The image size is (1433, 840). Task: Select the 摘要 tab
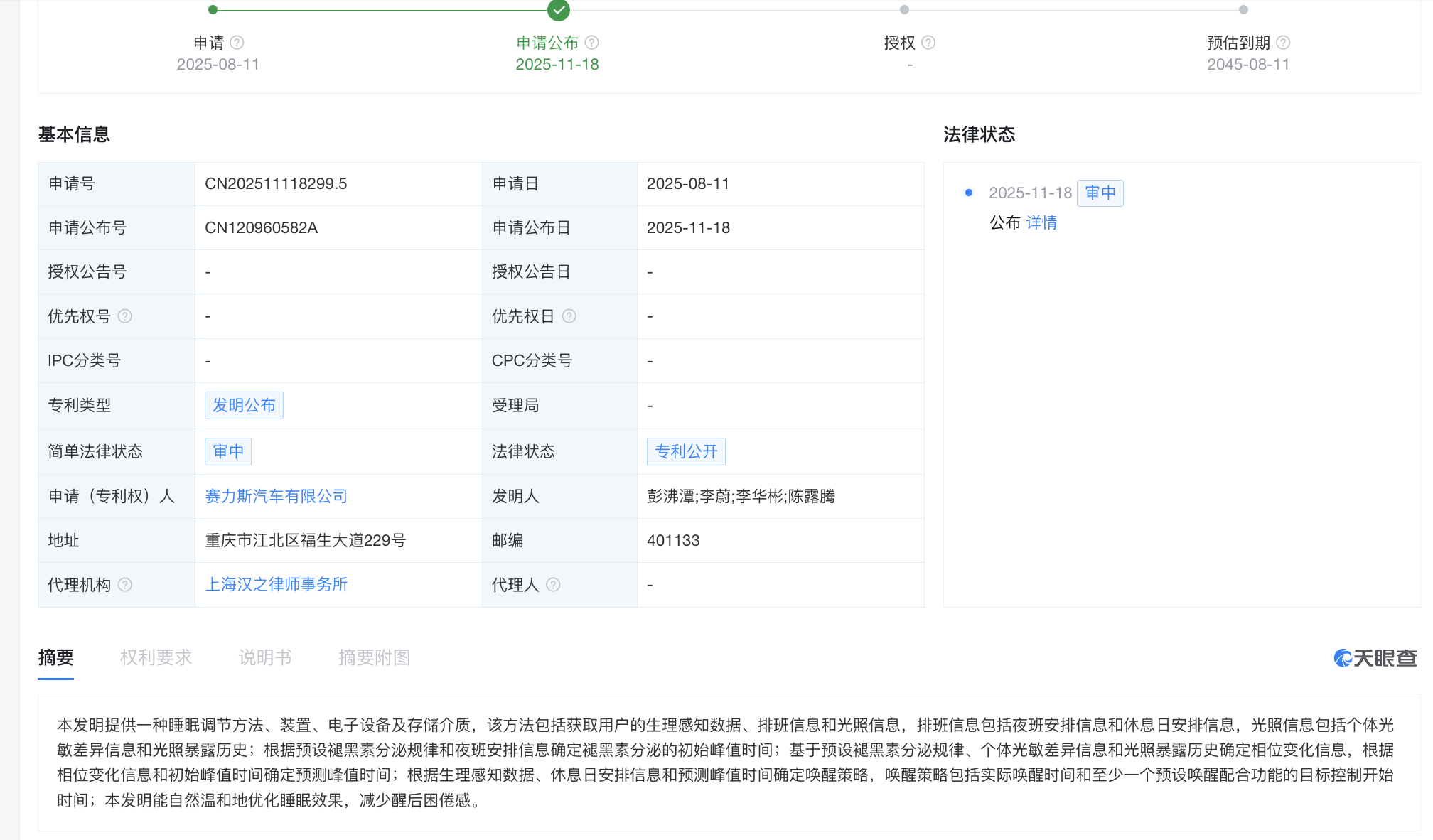tap(56, 657)
